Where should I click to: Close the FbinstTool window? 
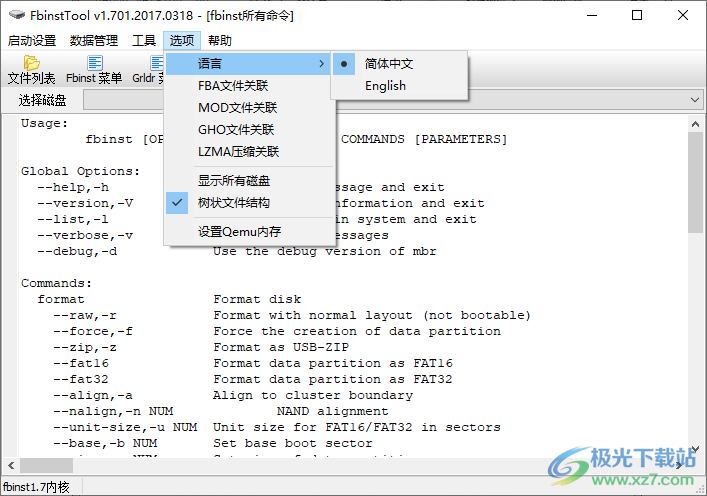pyautogui.click(x=683, y=15)
